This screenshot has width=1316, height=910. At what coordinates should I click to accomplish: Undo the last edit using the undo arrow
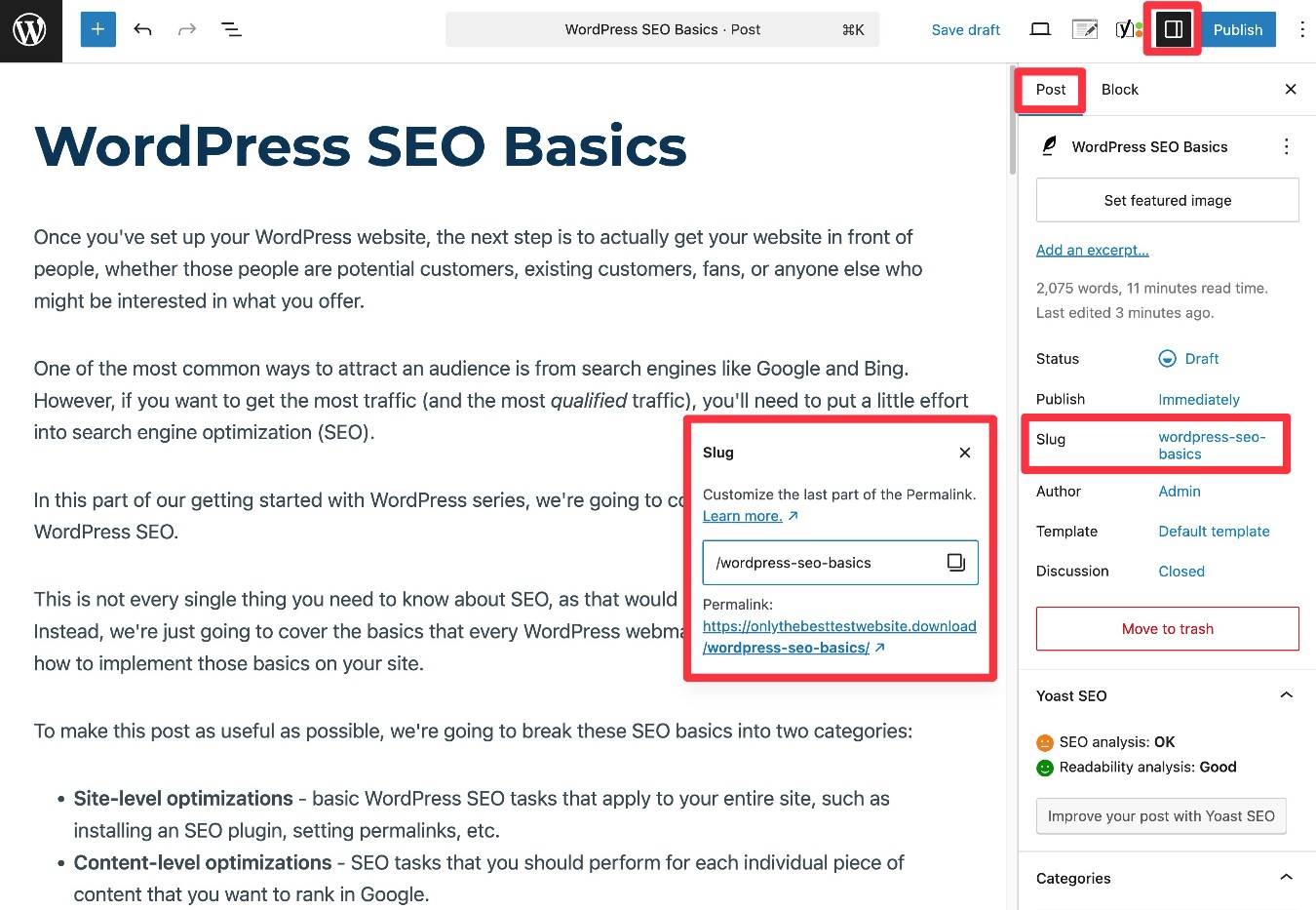click(142, 29)
